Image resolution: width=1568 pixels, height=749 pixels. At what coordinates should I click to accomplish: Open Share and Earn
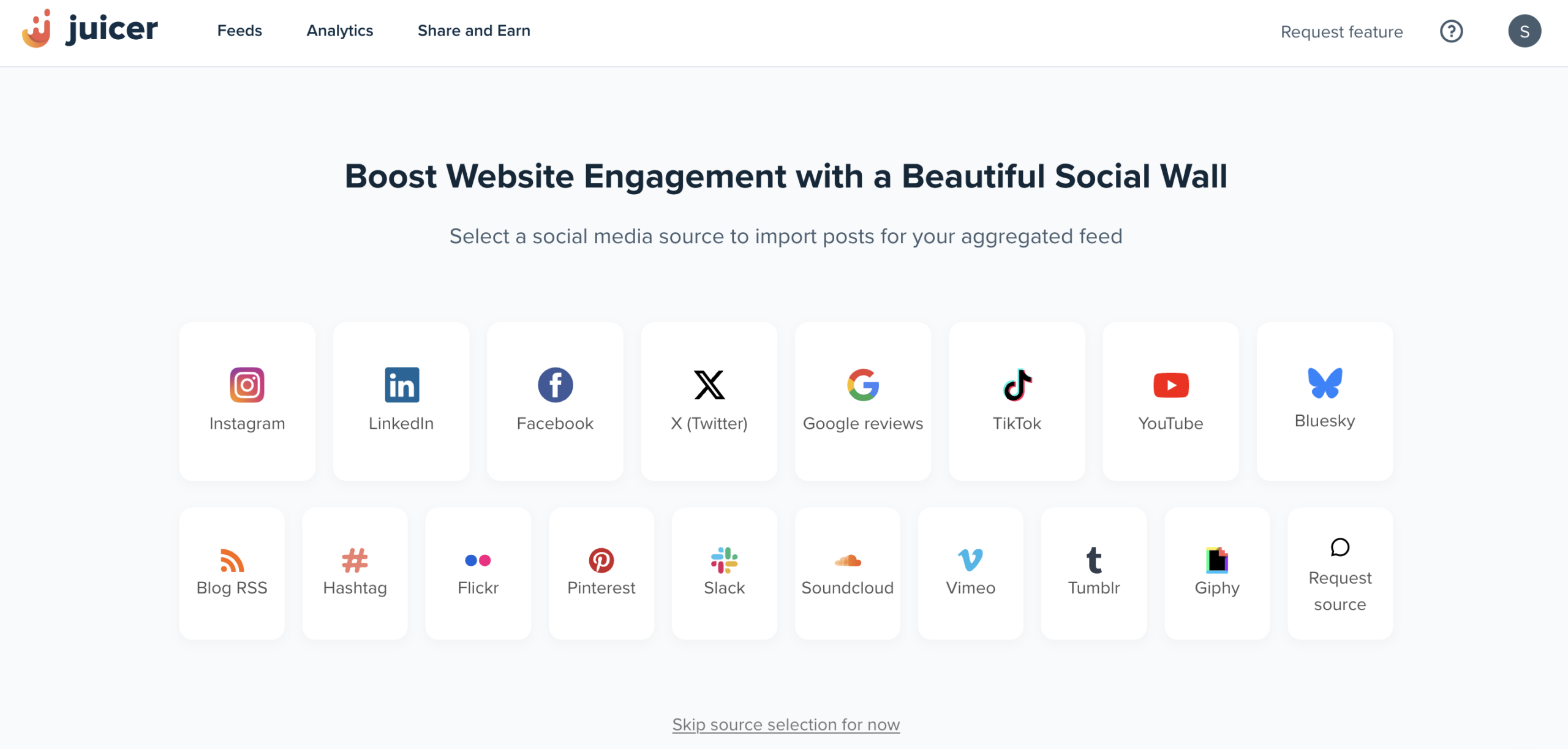473,31
